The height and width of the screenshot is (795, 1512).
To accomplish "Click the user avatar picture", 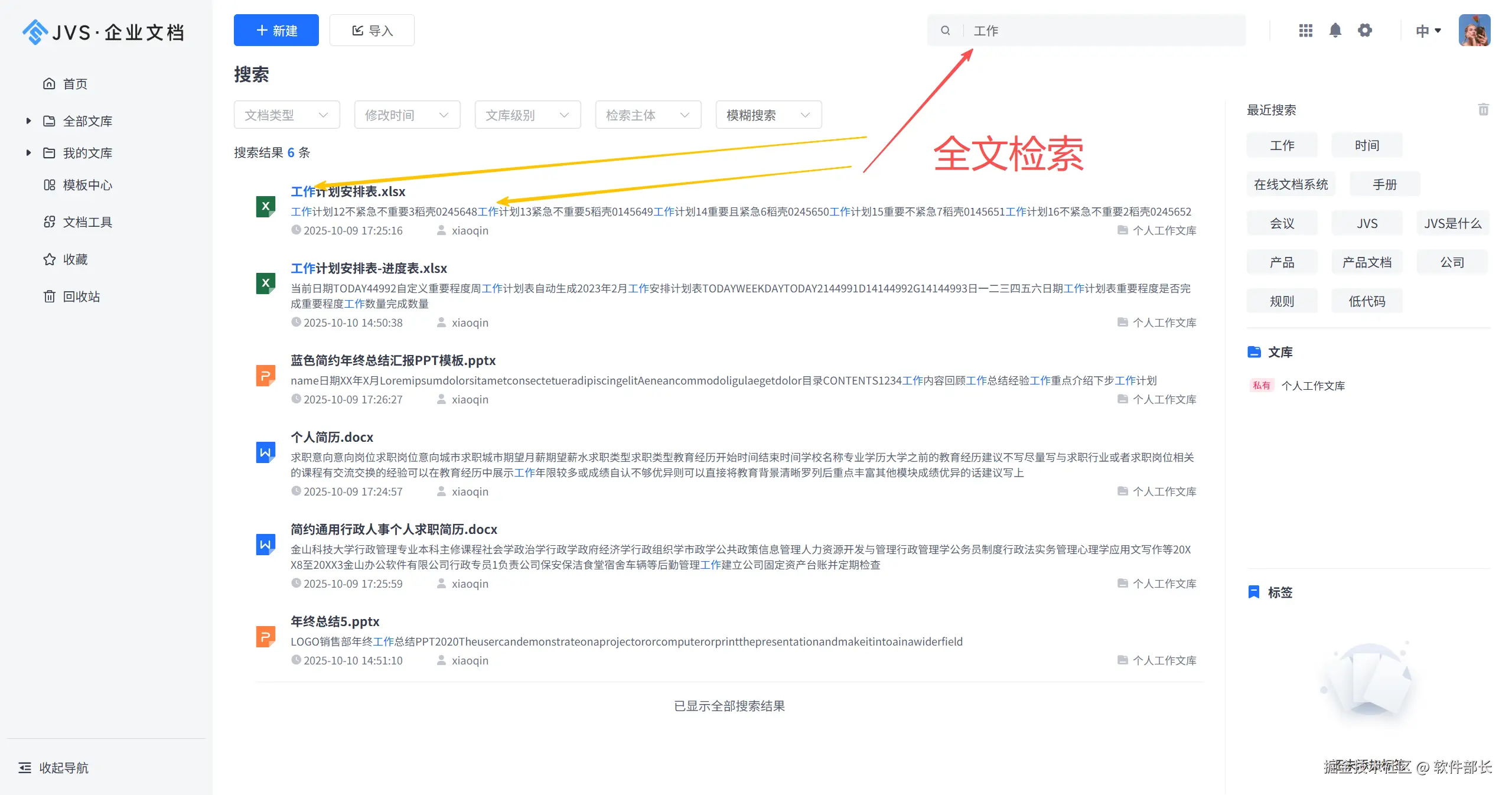I will pyautogui.click(x=1474, y=30).
